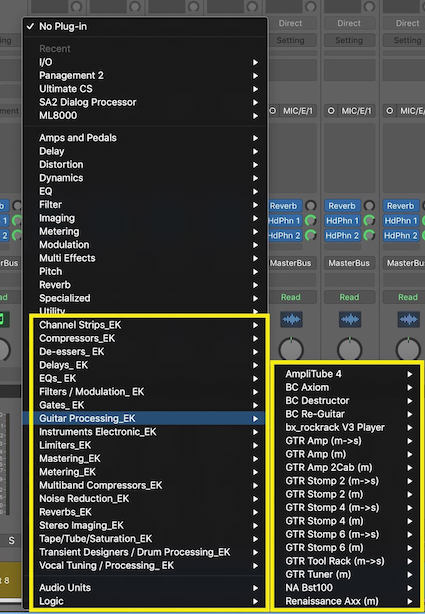
Task: Choose BC Re-Guitar plug-in
Action: point(347,414)
